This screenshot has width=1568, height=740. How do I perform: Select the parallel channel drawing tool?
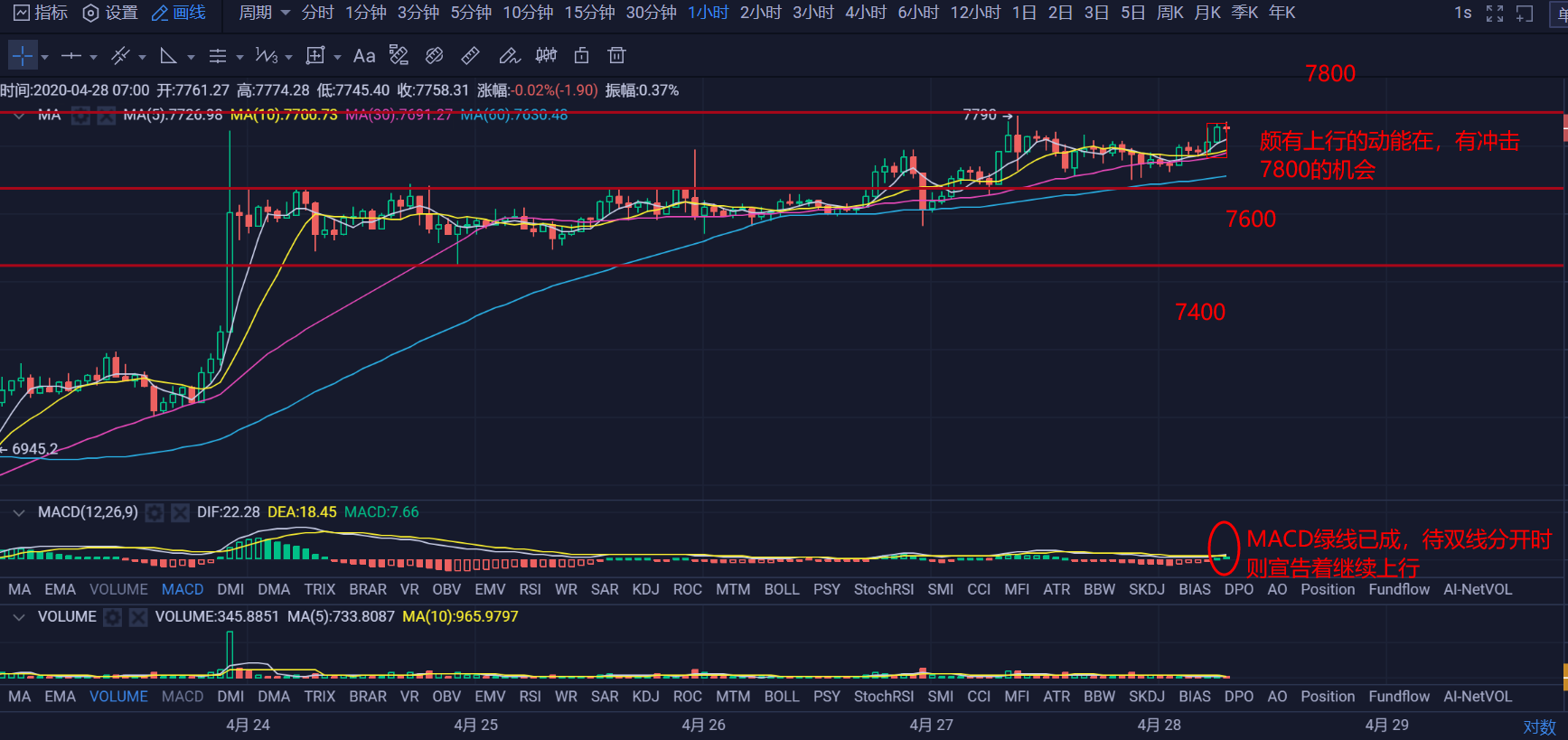pos(119,56)
